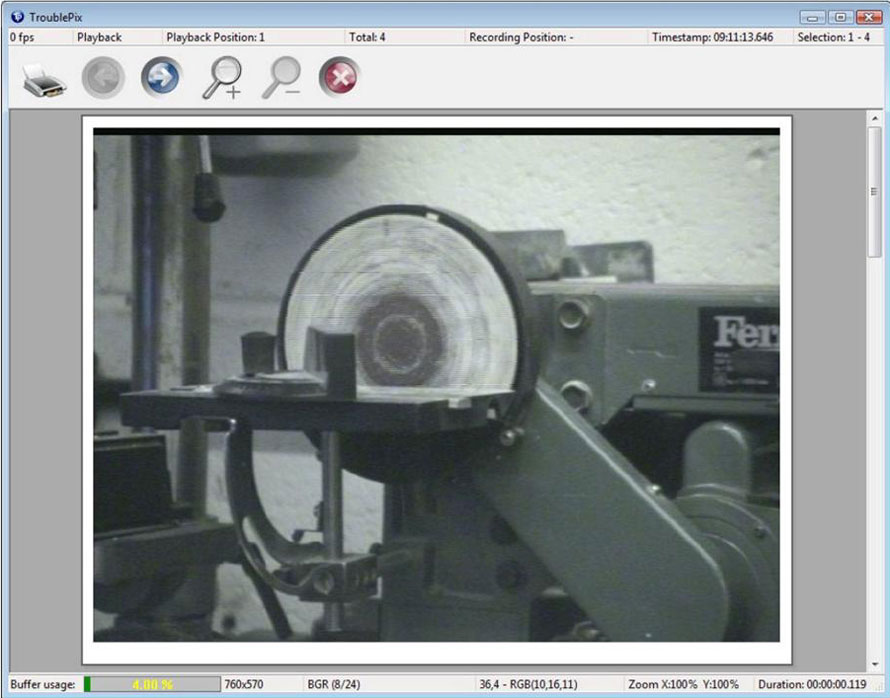Click the "Total: 4" status entry
890x698 pixels.
pyautogui.click(x=367, y=37)
